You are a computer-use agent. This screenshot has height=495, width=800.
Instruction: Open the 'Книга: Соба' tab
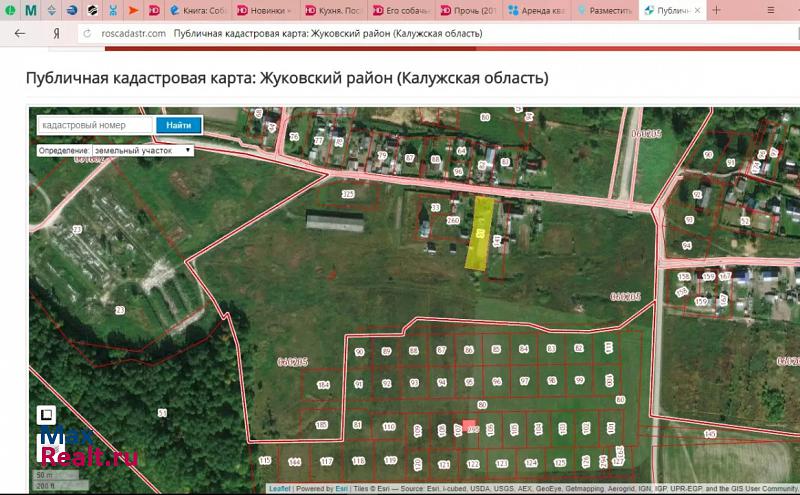click(x=198, y=11)
